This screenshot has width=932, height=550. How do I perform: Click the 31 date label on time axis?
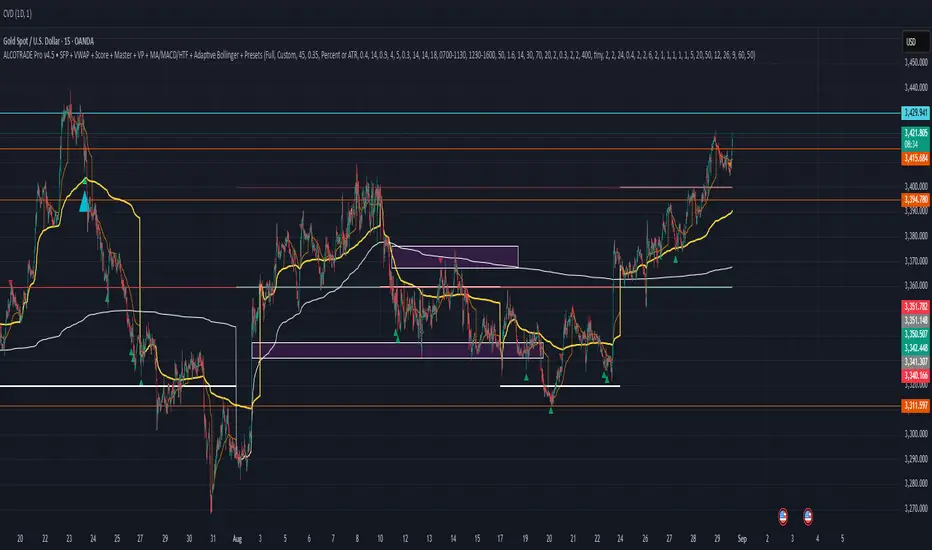213,539
